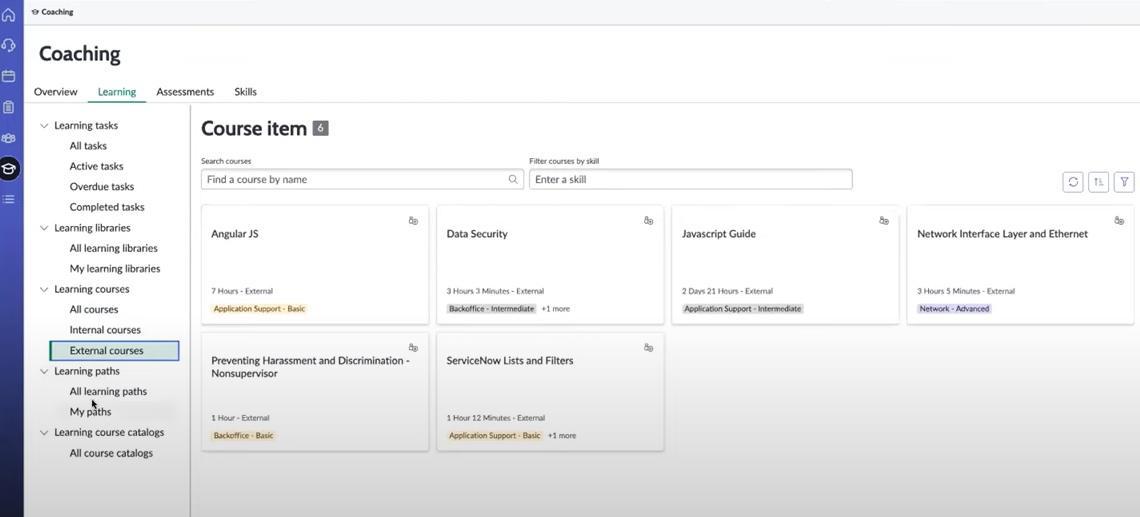Switch to the Assessments tab

coord(185,92)
